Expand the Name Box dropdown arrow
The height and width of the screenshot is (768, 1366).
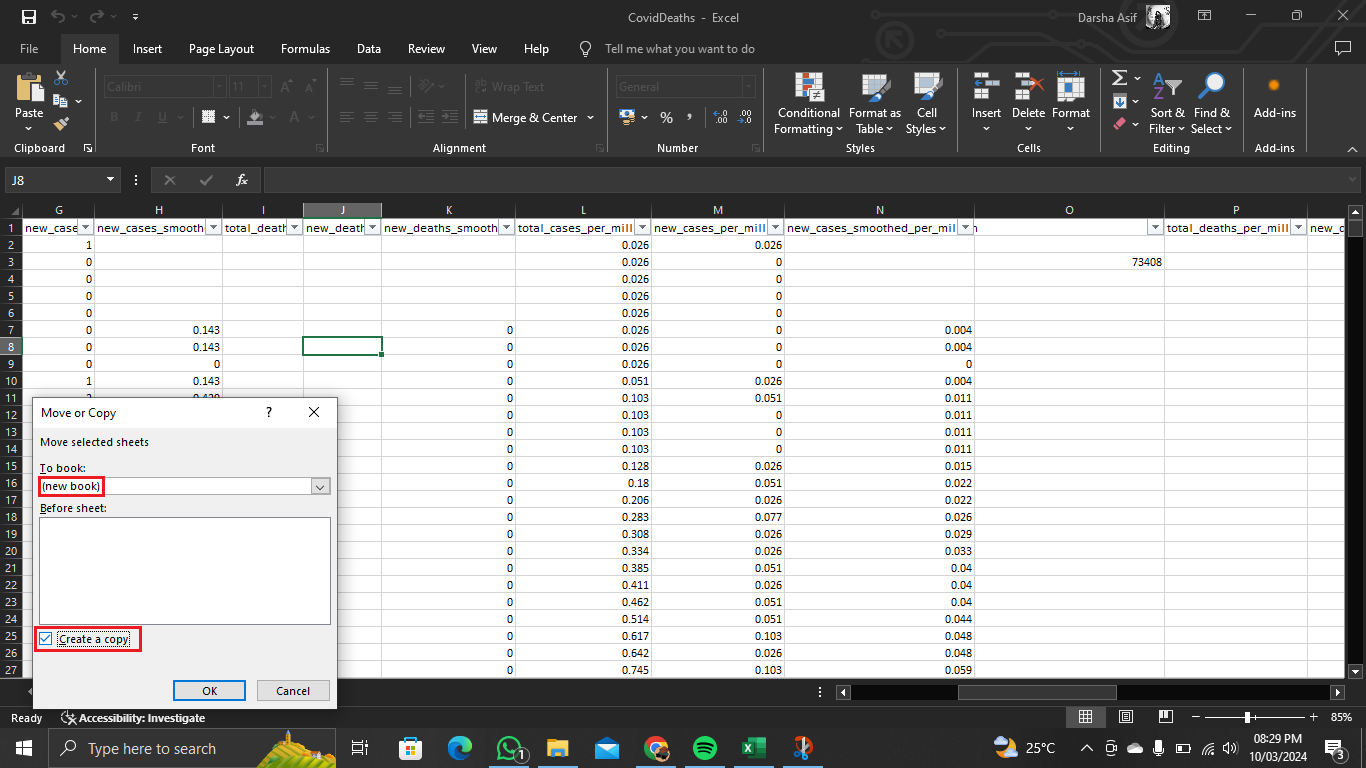point(111,180)
